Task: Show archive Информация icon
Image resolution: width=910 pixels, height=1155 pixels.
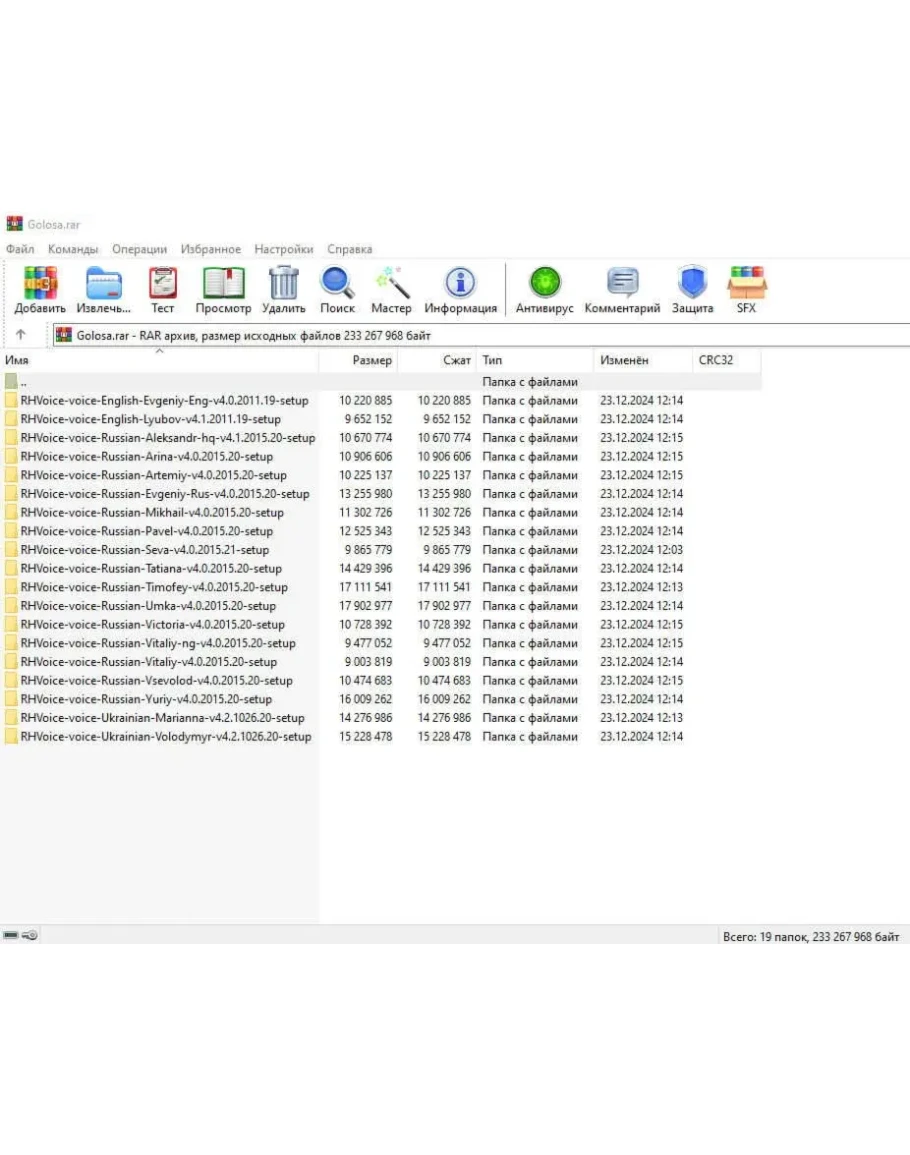Action: point(460,284)
